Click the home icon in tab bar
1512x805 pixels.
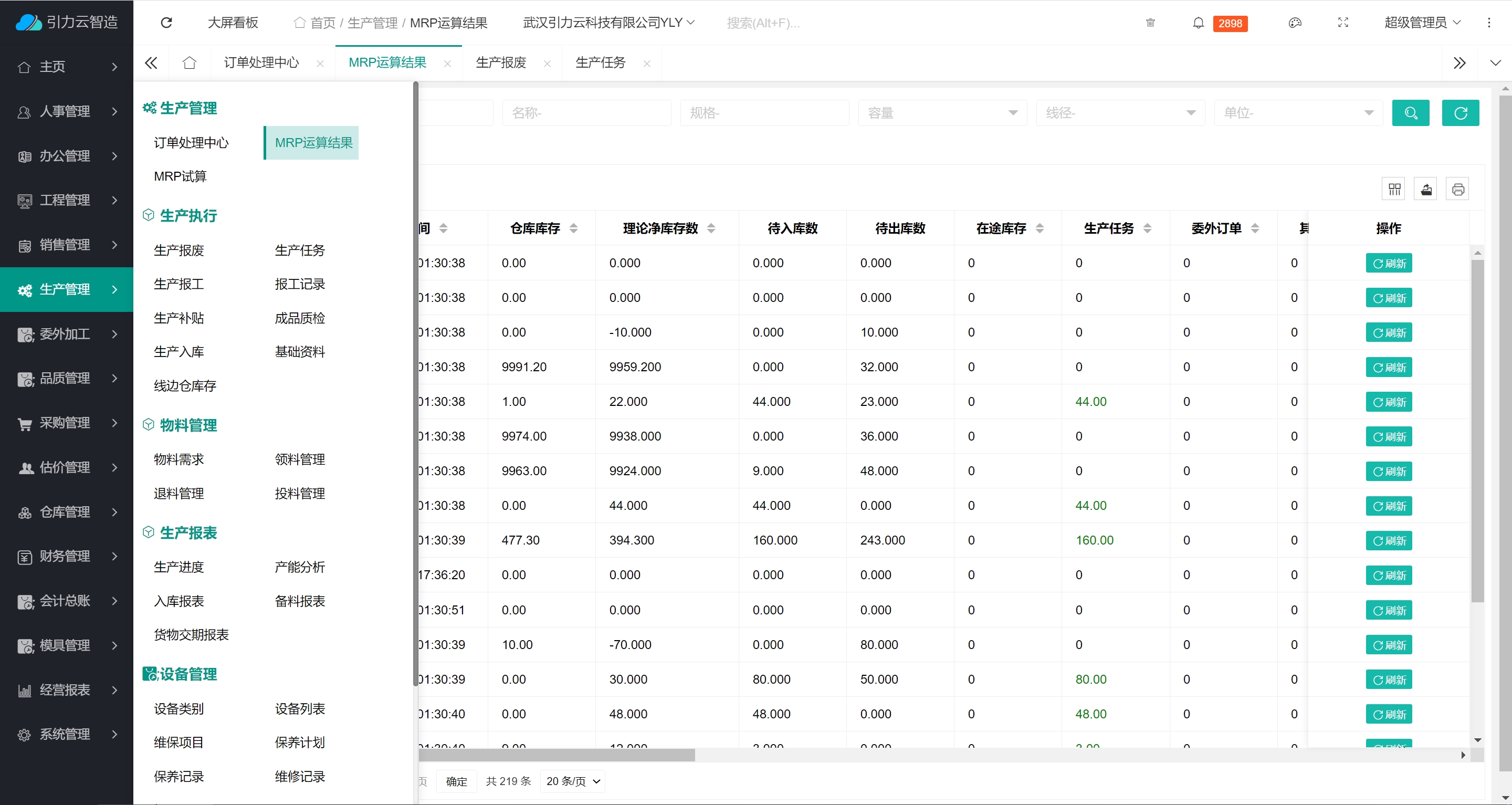pyautogui.click(x=189, y=63)
